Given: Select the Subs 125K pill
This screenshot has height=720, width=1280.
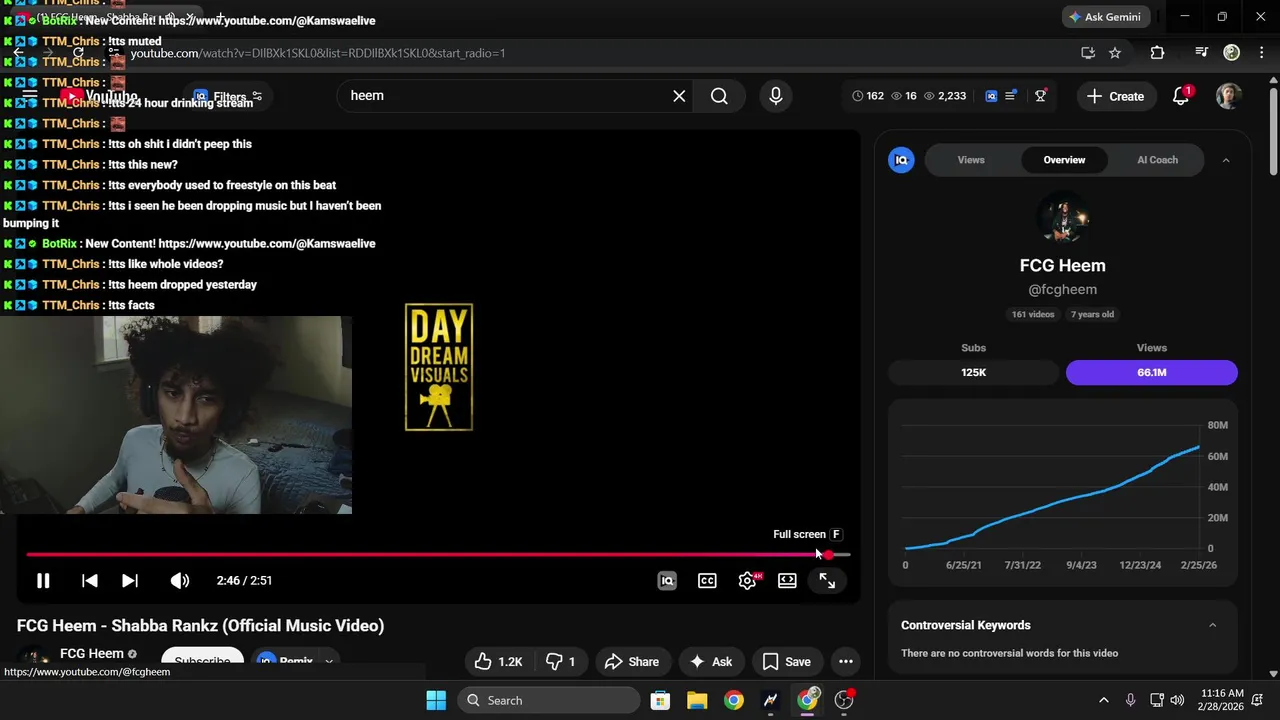Looking at the screenshot, I should (973, 372).
